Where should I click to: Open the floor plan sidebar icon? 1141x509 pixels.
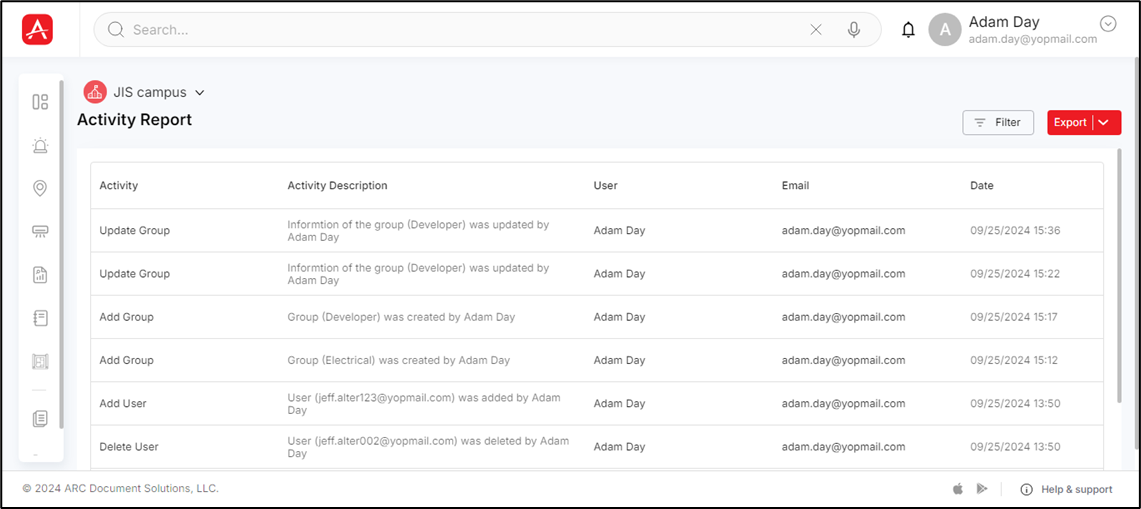click(x=40, y=362)
